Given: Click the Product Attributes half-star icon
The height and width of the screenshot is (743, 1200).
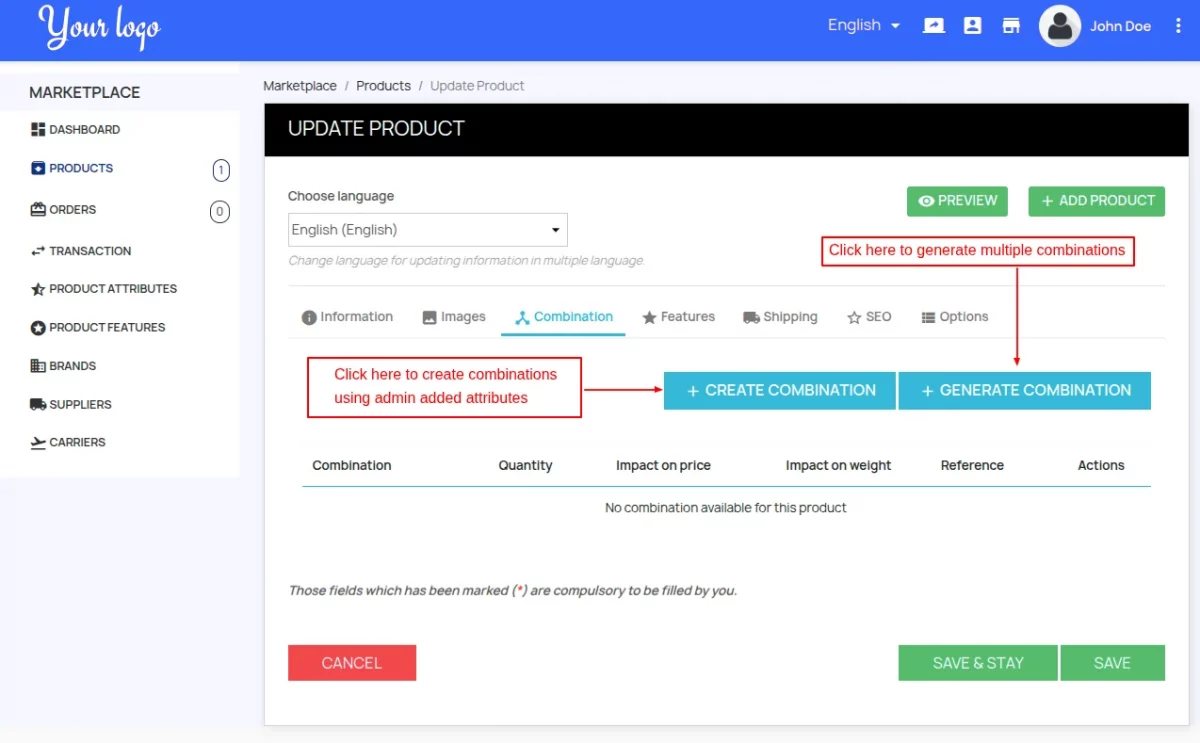Looking at the screenshot, I should click(x=38, y=289).
